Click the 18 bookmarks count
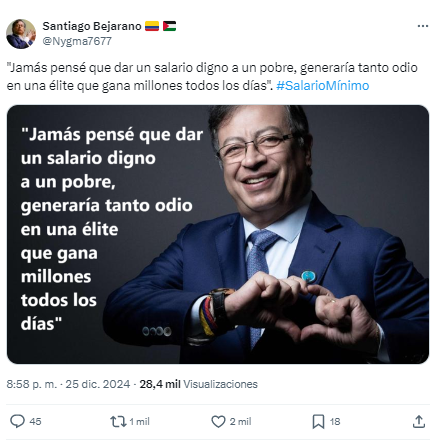This screenshot has height=445, width=433. (335, 421)
